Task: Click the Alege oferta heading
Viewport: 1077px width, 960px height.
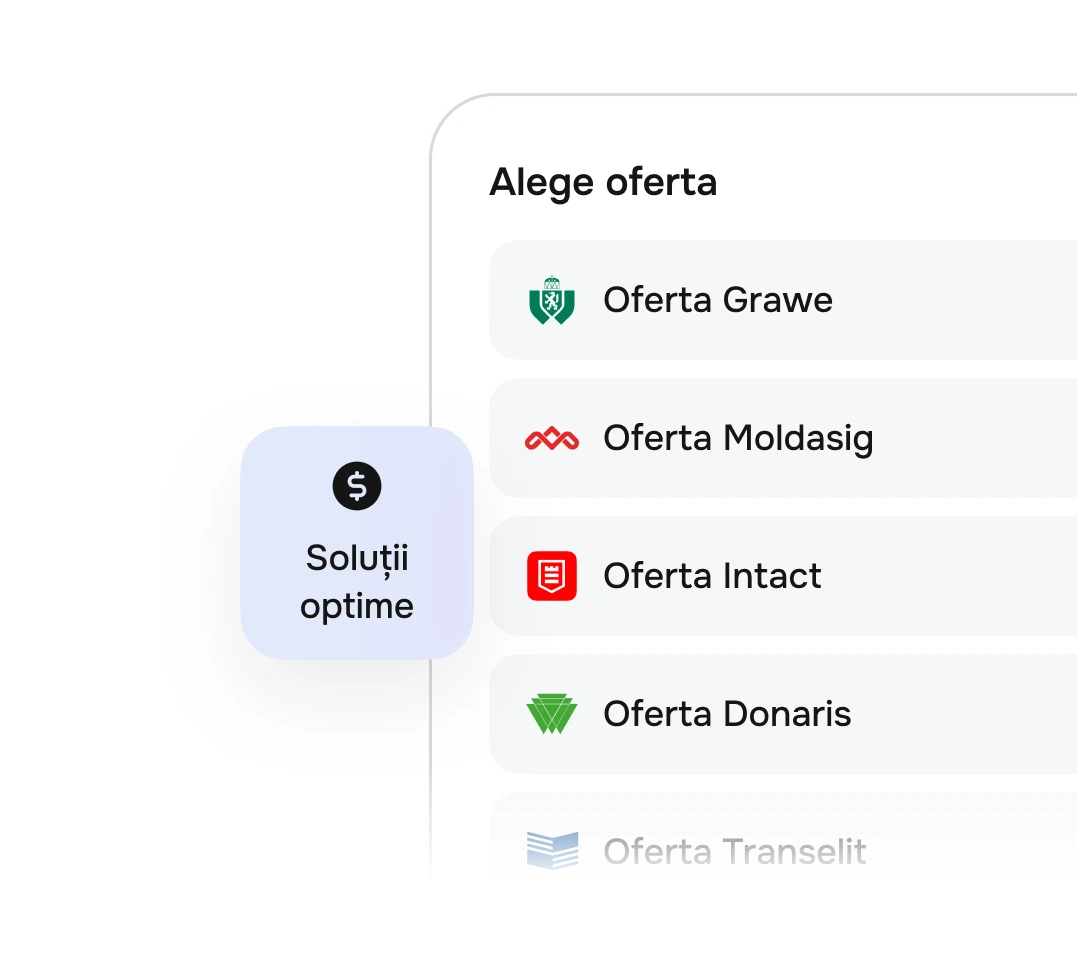Action: pos(603,183)
